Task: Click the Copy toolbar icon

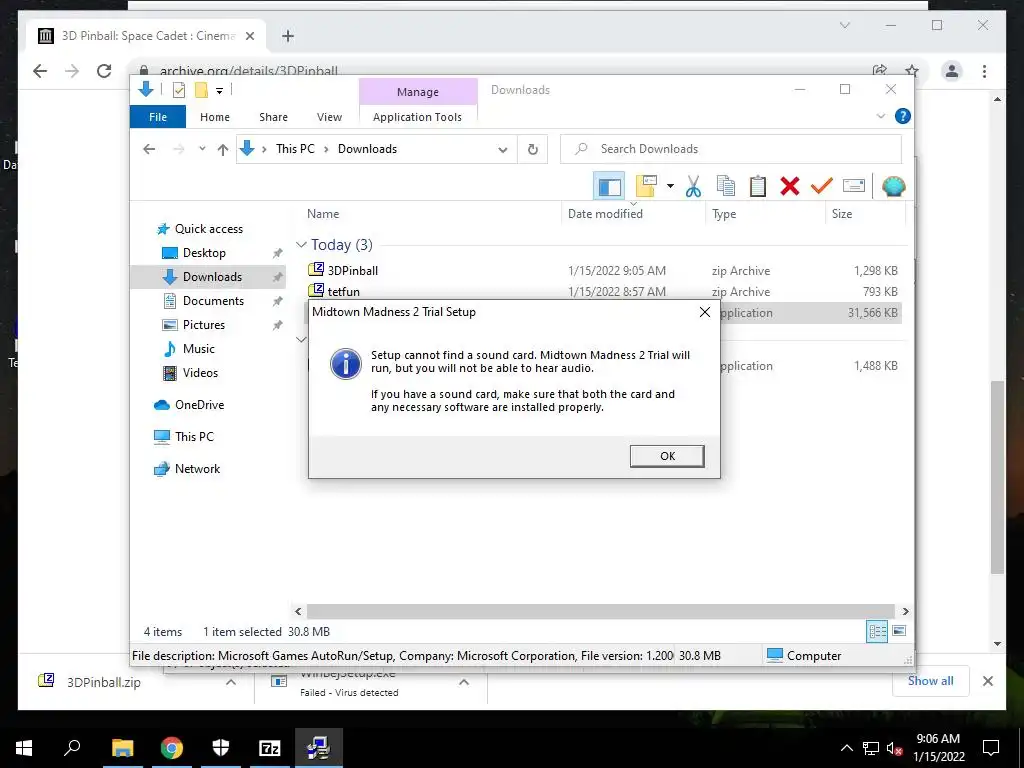Action: (x=726, y=187)
